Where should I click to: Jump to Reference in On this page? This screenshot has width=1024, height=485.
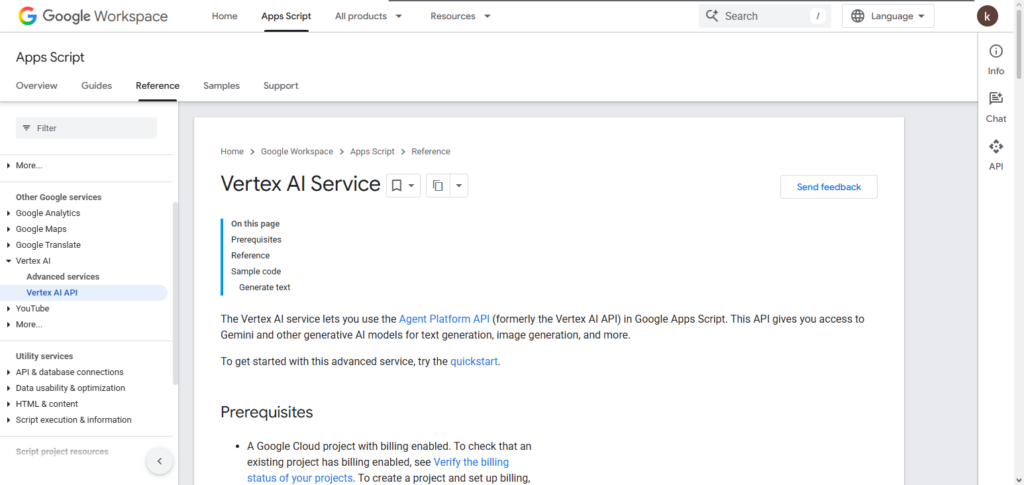pyautogui.click(x=250, y=255)
